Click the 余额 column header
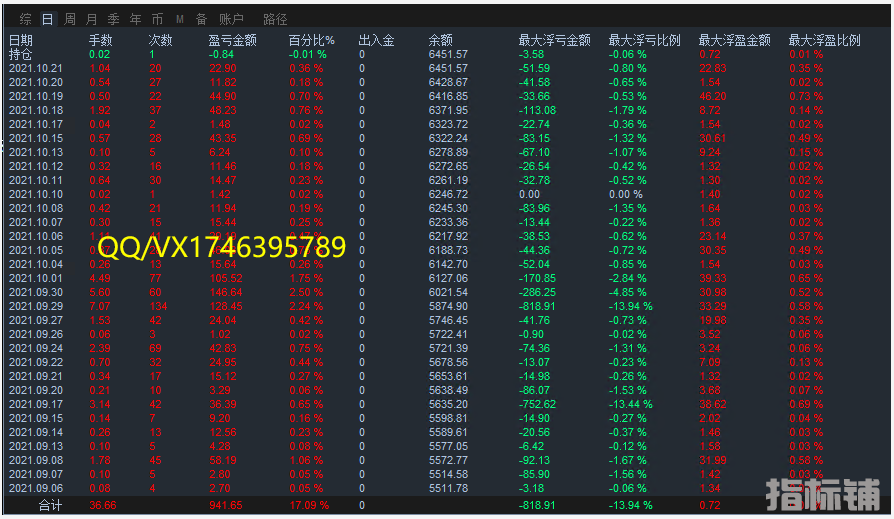 [x=441, y=41]
